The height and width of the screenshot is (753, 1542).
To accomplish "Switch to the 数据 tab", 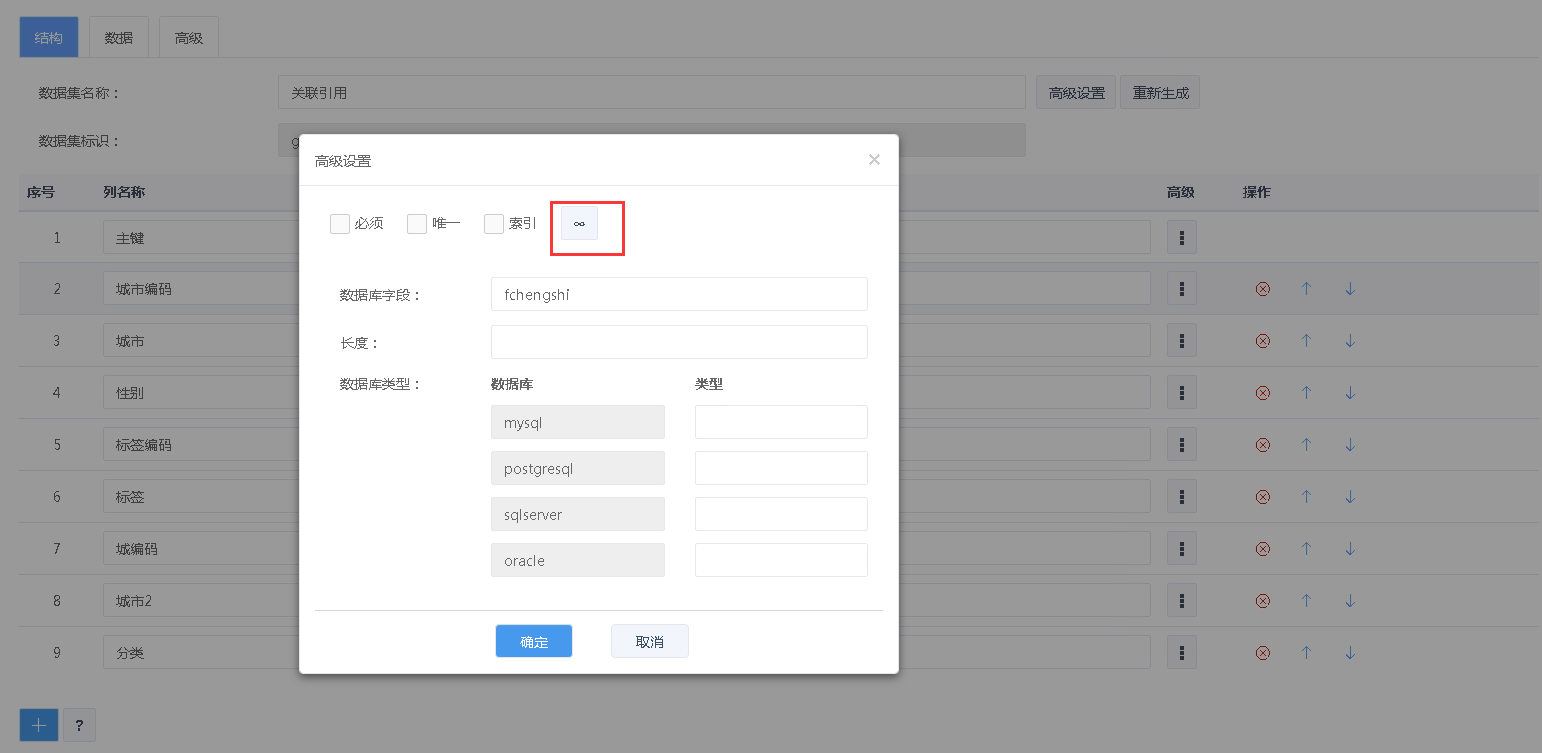I will click(x=119, y=38).
